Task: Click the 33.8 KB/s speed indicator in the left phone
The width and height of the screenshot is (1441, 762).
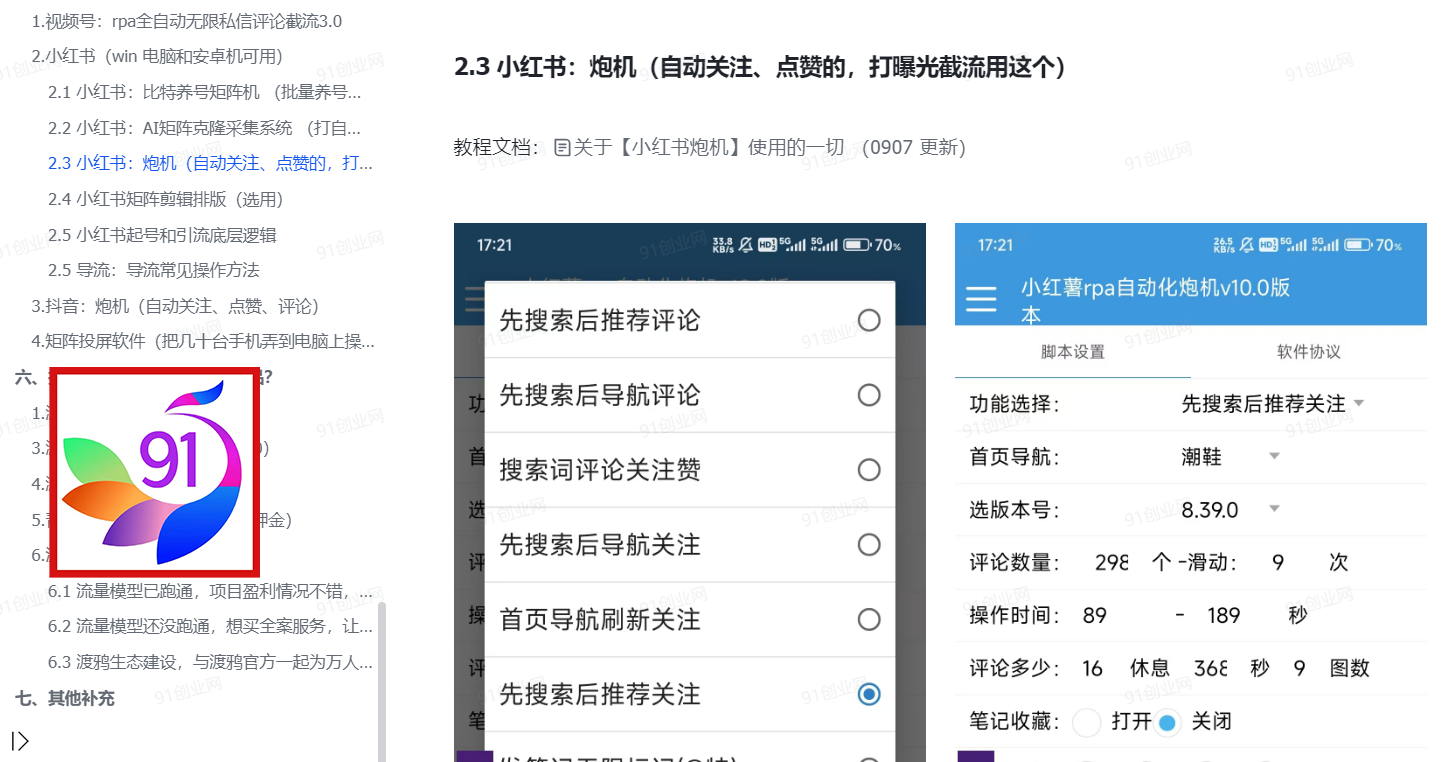Action: (723, 245)
